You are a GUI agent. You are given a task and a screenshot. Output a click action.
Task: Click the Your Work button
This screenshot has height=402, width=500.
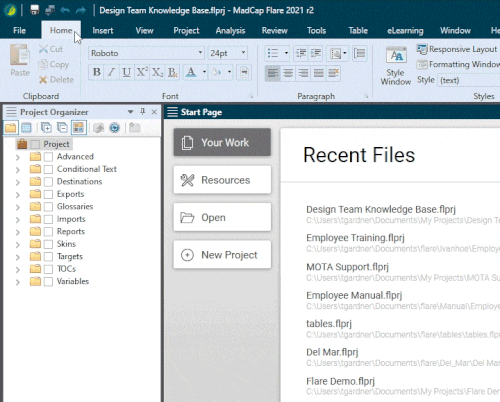[222, 142]
